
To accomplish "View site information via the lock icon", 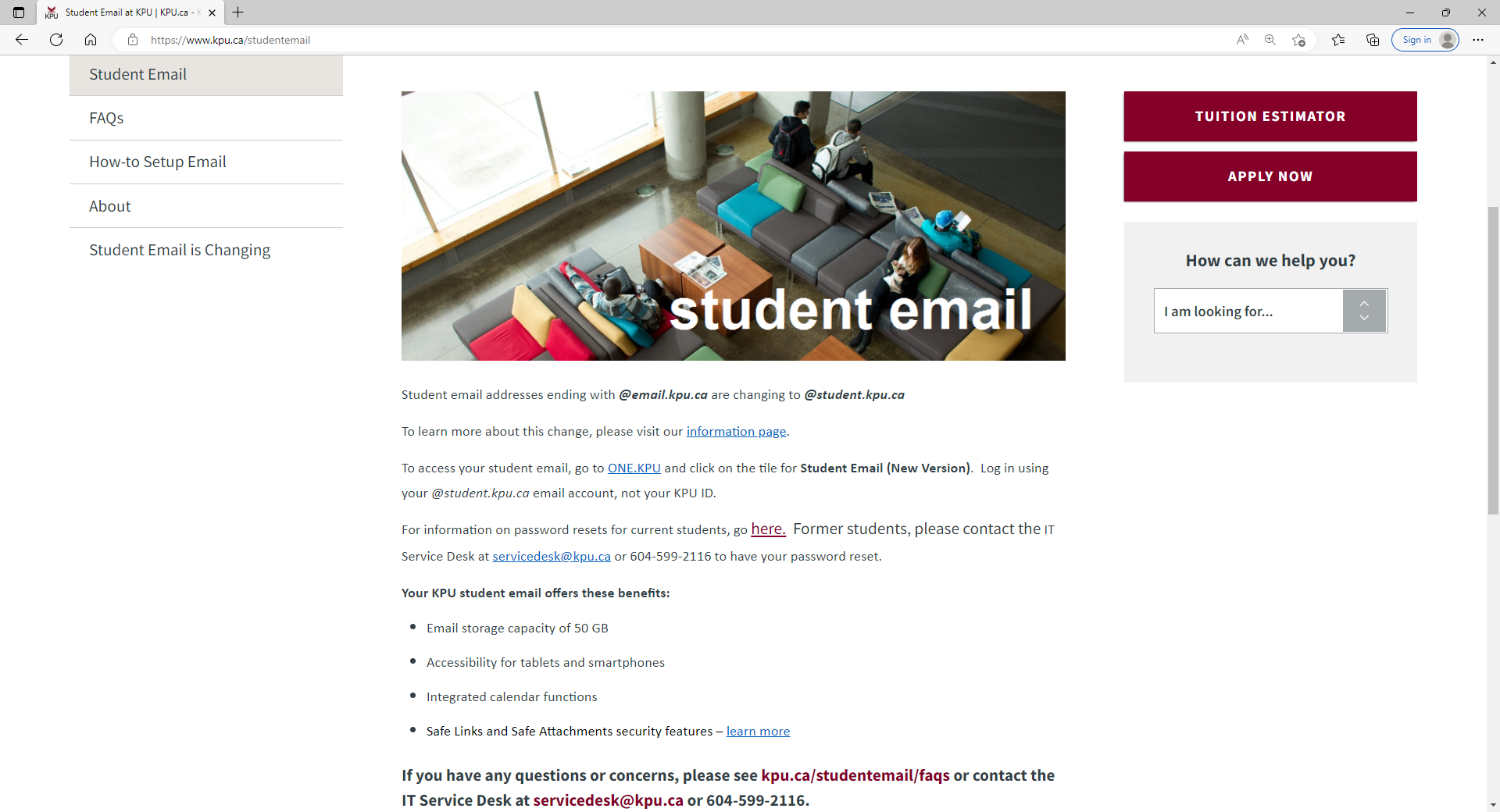I will (x=133, y=40).
